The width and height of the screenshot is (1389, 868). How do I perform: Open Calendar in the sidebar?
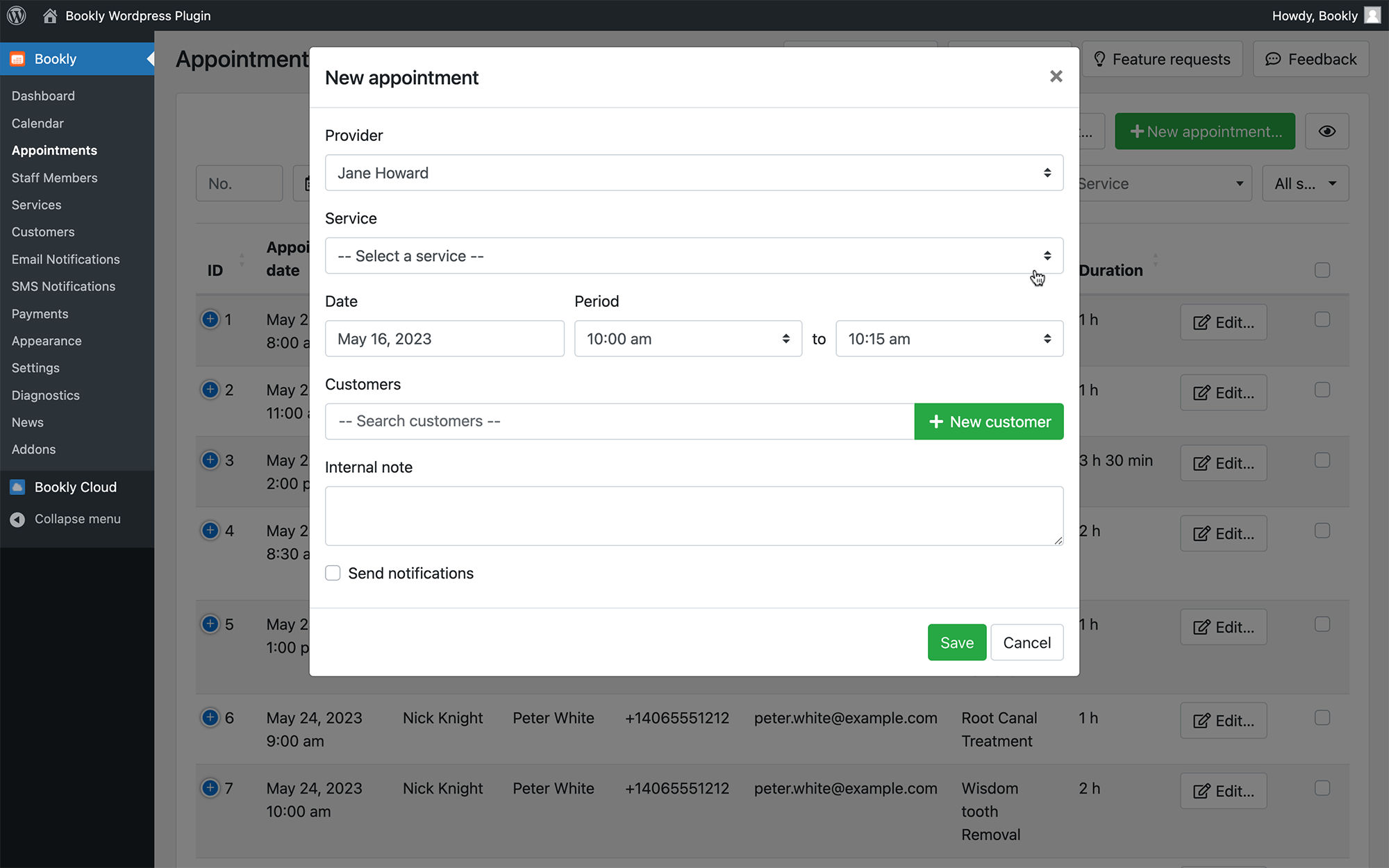pos(38,123)
